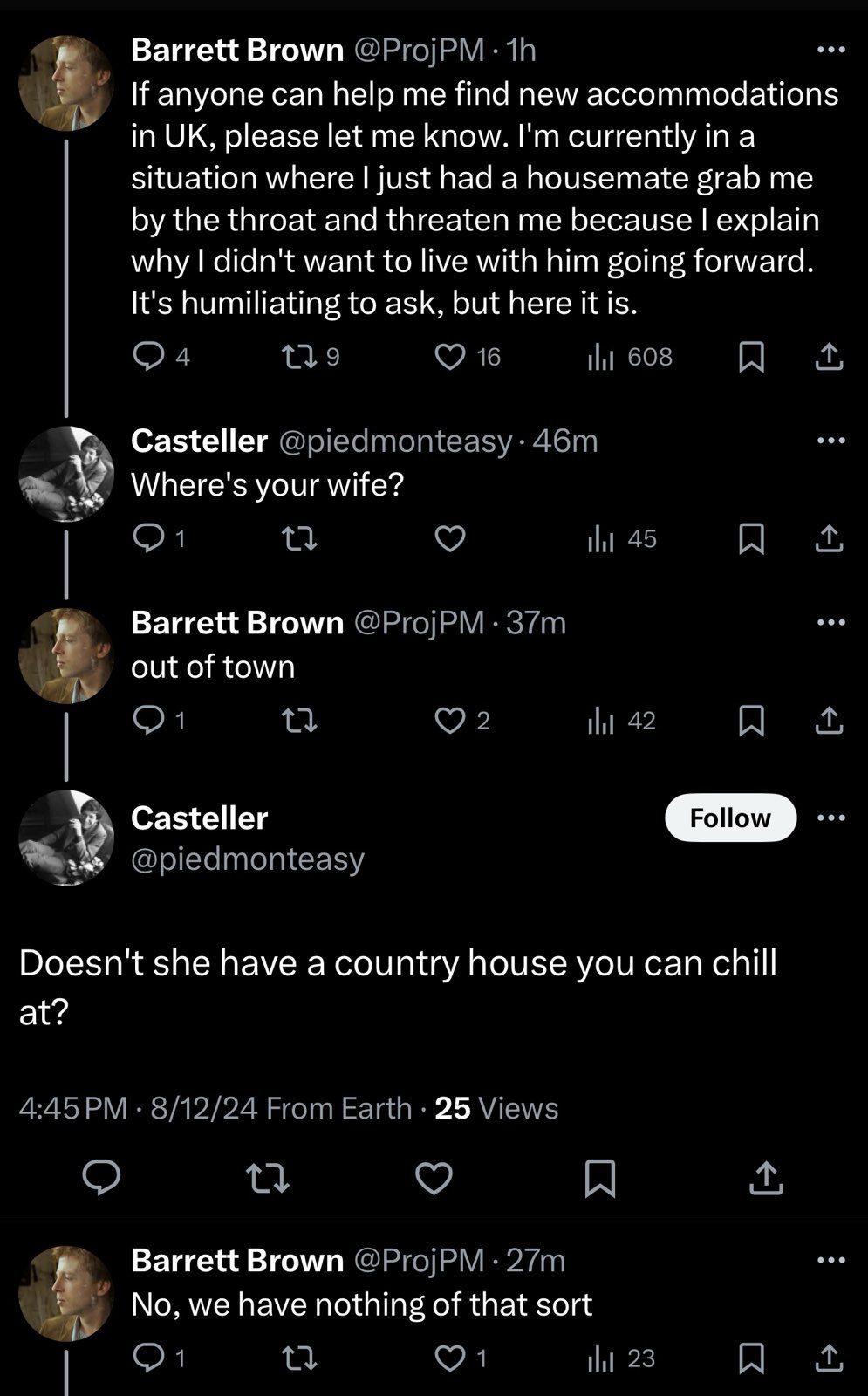Open the @piedmonteasy profile handle
Screen dimensions: 868x1396
point(248,859)
